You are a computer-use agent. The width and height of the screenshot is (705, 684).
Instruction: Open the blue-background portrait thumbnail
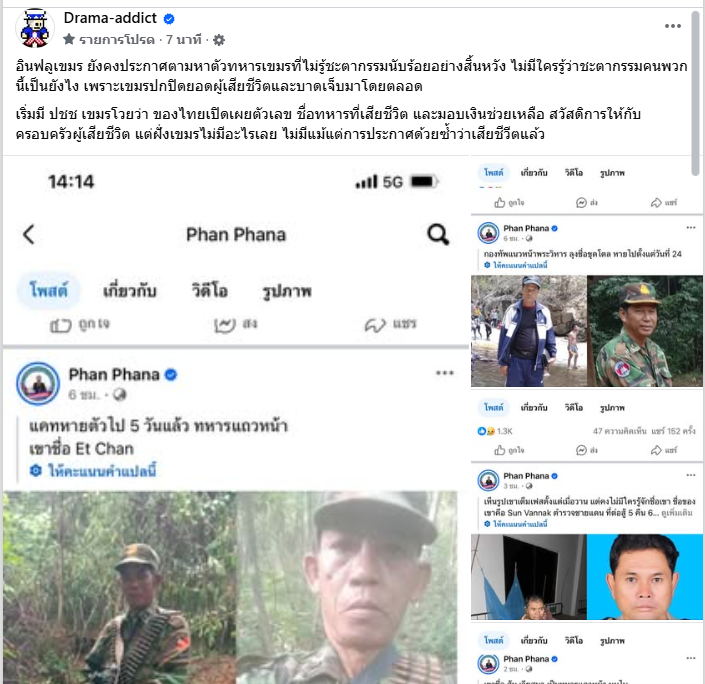(x=645, y=577)
